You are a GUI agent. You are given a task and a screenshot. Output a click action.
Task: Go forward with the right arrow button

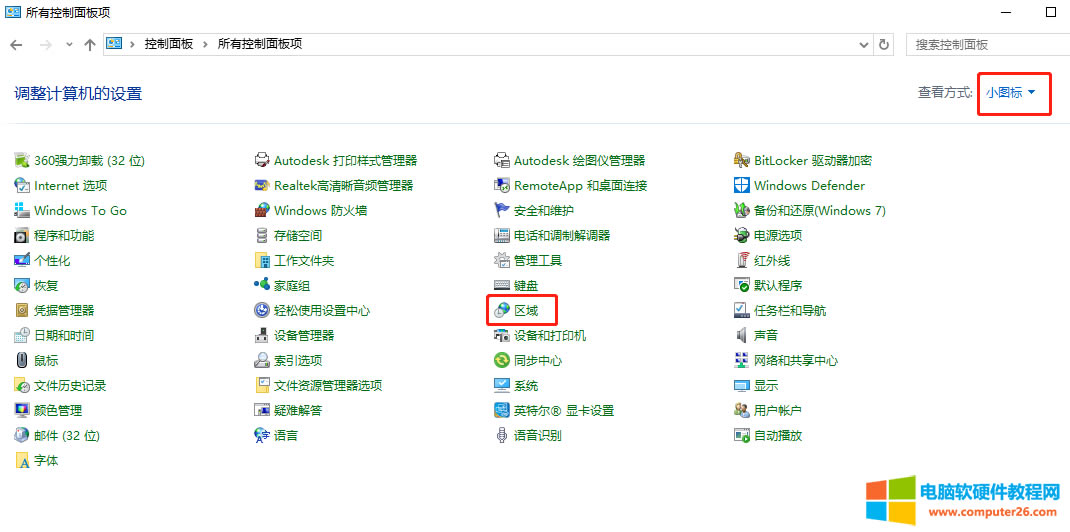click(46, 45)
